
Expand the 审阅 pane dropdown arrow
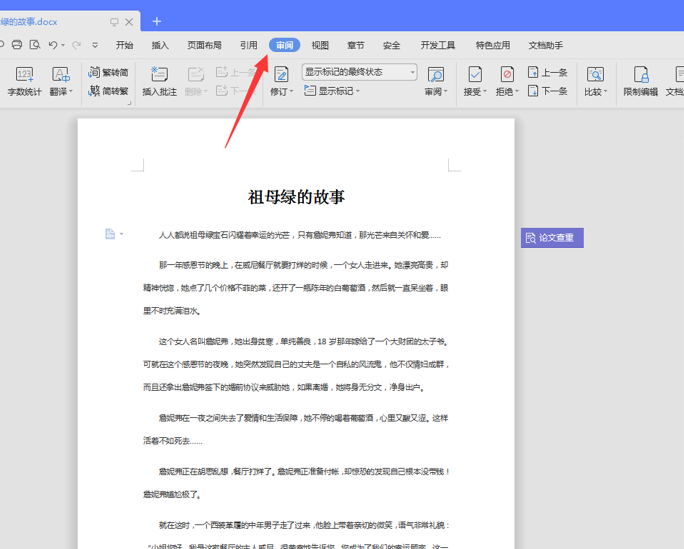pos(445,91)
